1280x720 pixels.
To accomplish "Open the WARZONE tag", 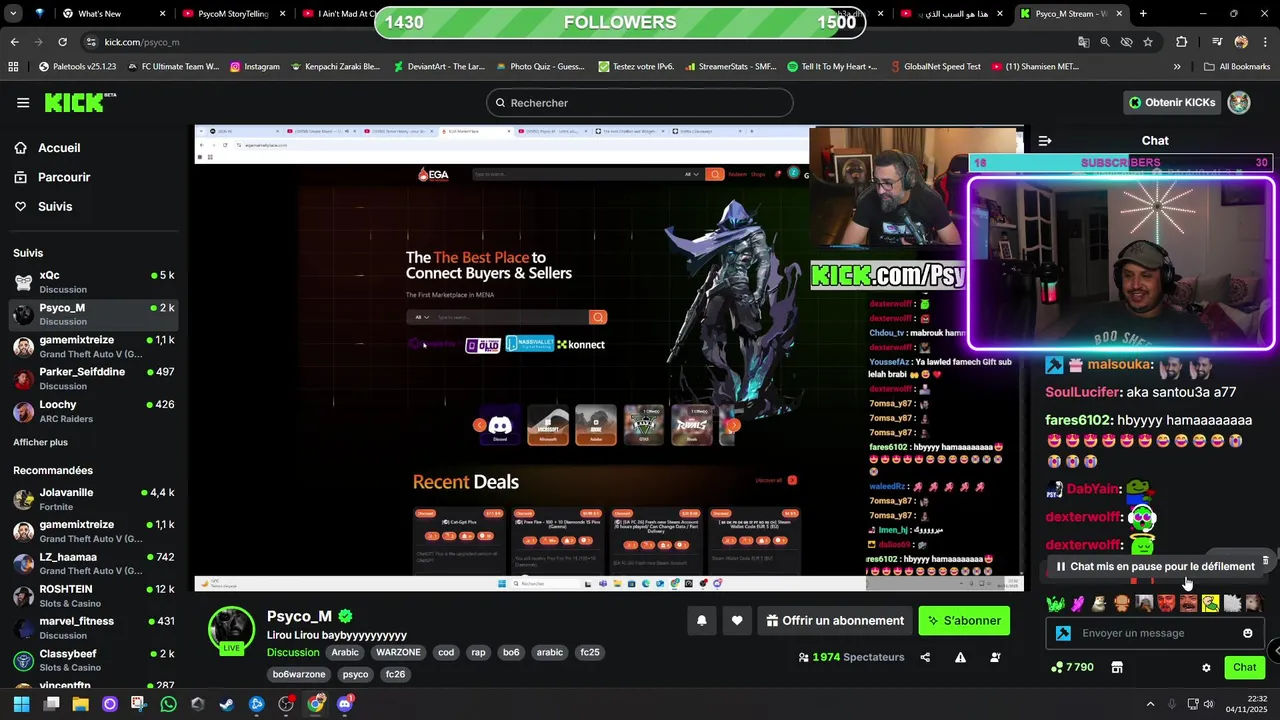I will pos(398,652).
